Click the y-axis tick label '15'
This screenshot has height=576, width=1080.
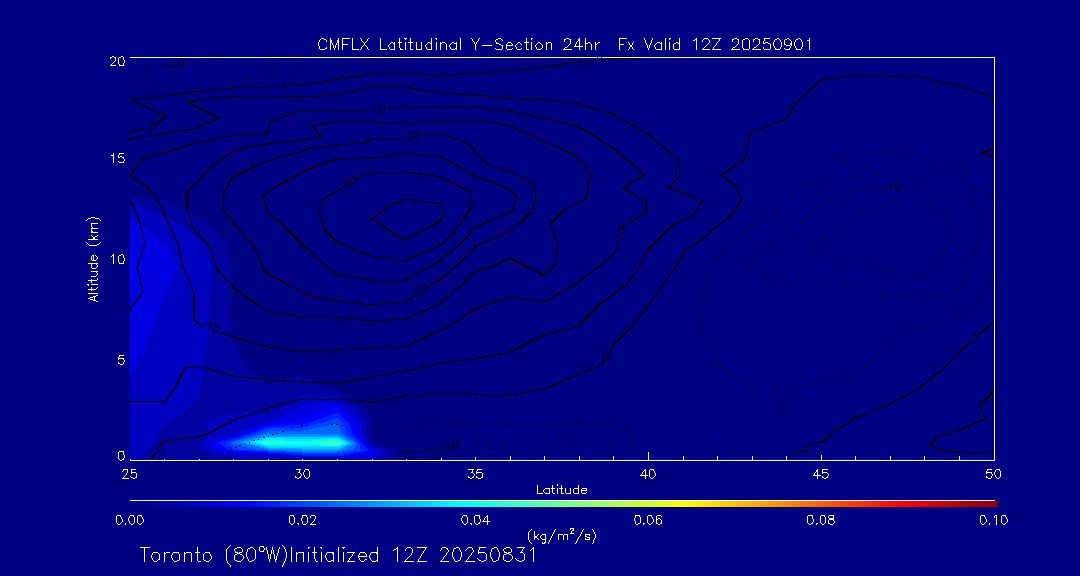(x=116, y=158)
